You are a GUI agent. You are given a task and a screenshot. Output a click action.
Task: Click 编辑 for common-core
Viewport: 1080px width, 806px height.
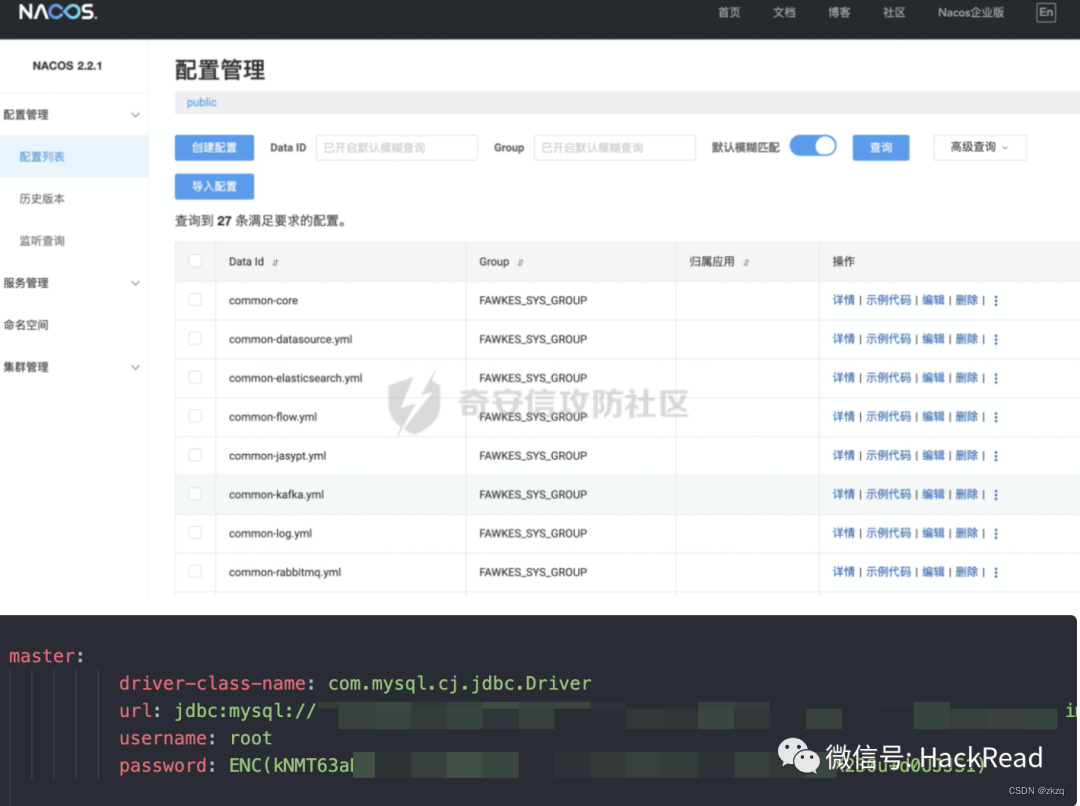(933, 300)
